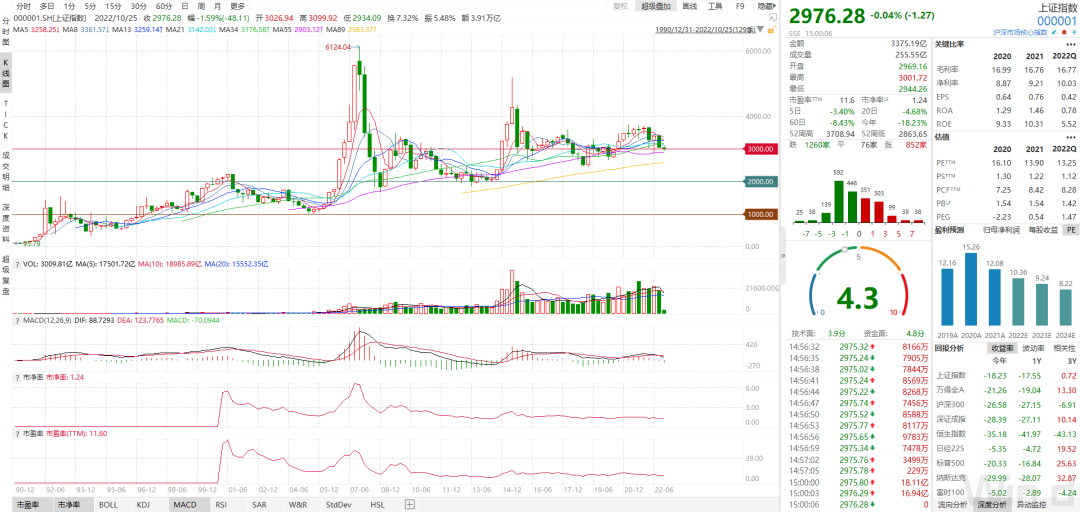Open TICK view in left sidebar

point(6,121)
